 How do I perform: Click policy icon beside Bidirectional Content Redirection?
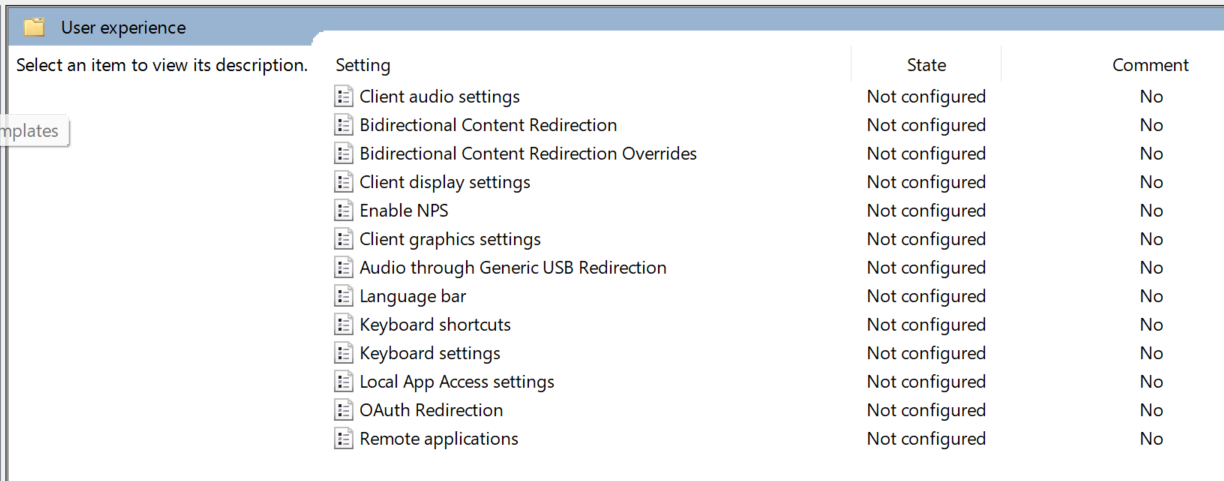tap(344, 125)
